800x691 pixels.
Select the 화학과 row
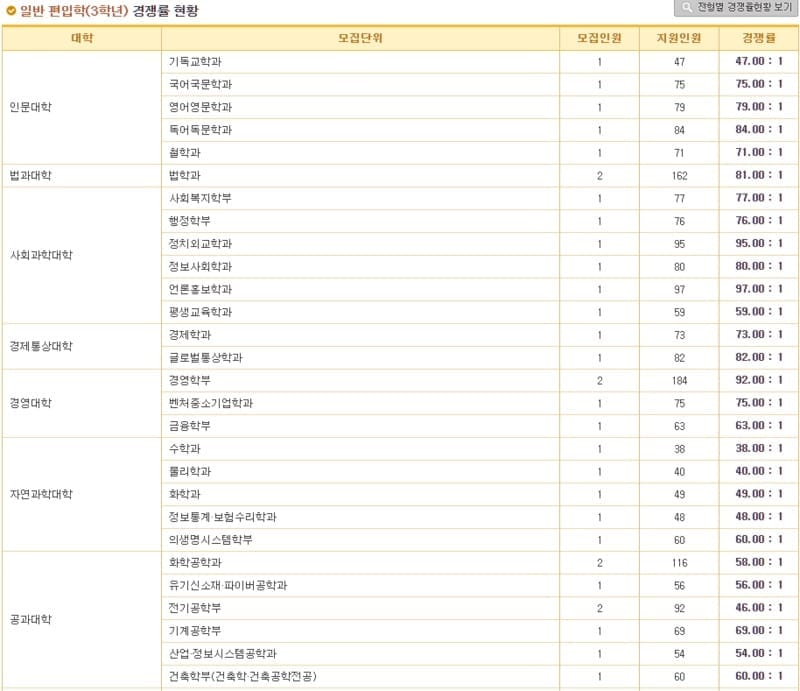click(x=480, y=495)
